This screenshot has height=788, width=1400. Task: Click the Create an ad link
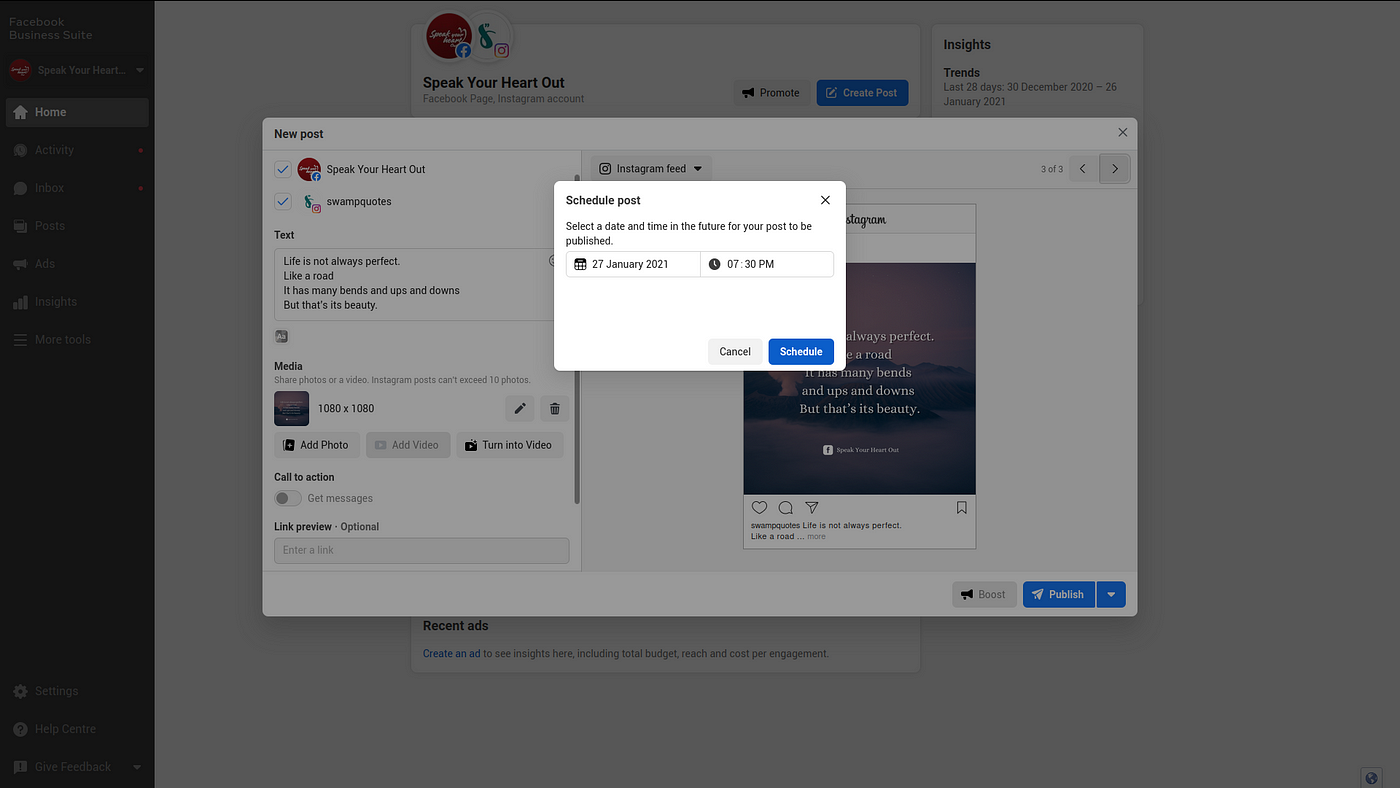point(451,653)
